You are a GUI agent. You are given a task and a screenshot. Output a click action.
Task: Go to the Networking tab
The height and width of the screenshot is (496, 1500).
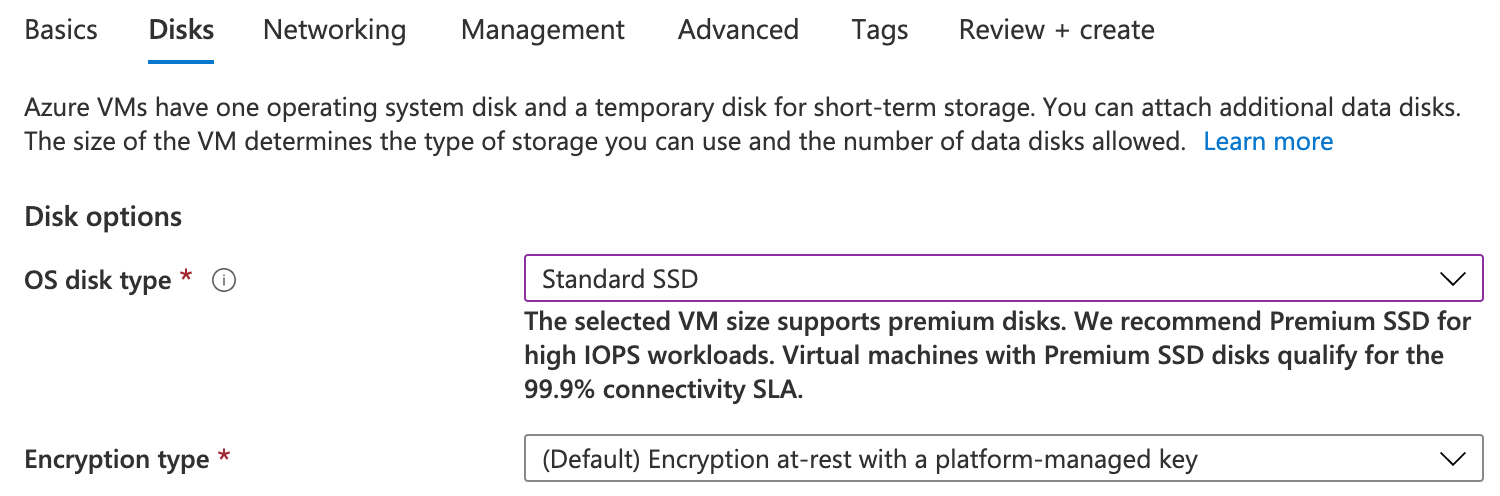tap(334, 30)
